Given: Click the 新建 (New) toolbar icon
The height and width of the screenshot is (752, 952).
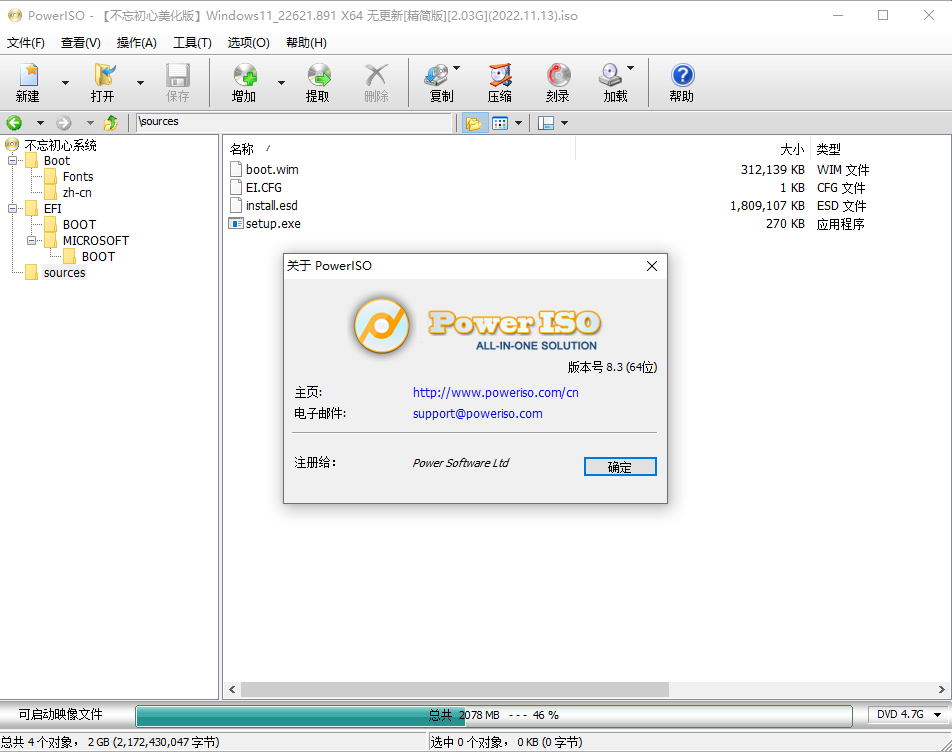Looking at the screenshot, I should click(28, 82).
